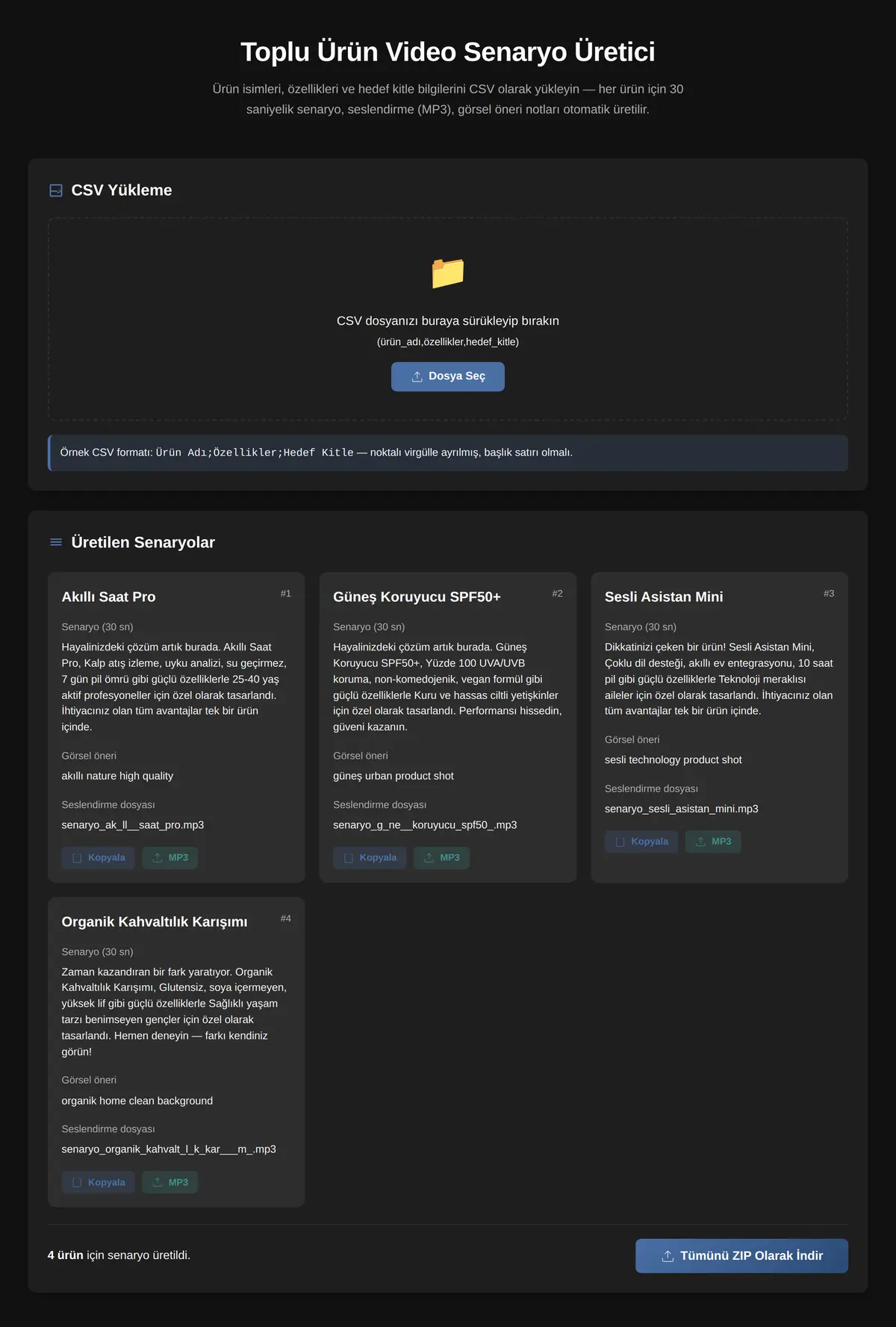Click the CSV Yükleme section icon
Screen dimensions: 896x1327
tap(56, 190)
